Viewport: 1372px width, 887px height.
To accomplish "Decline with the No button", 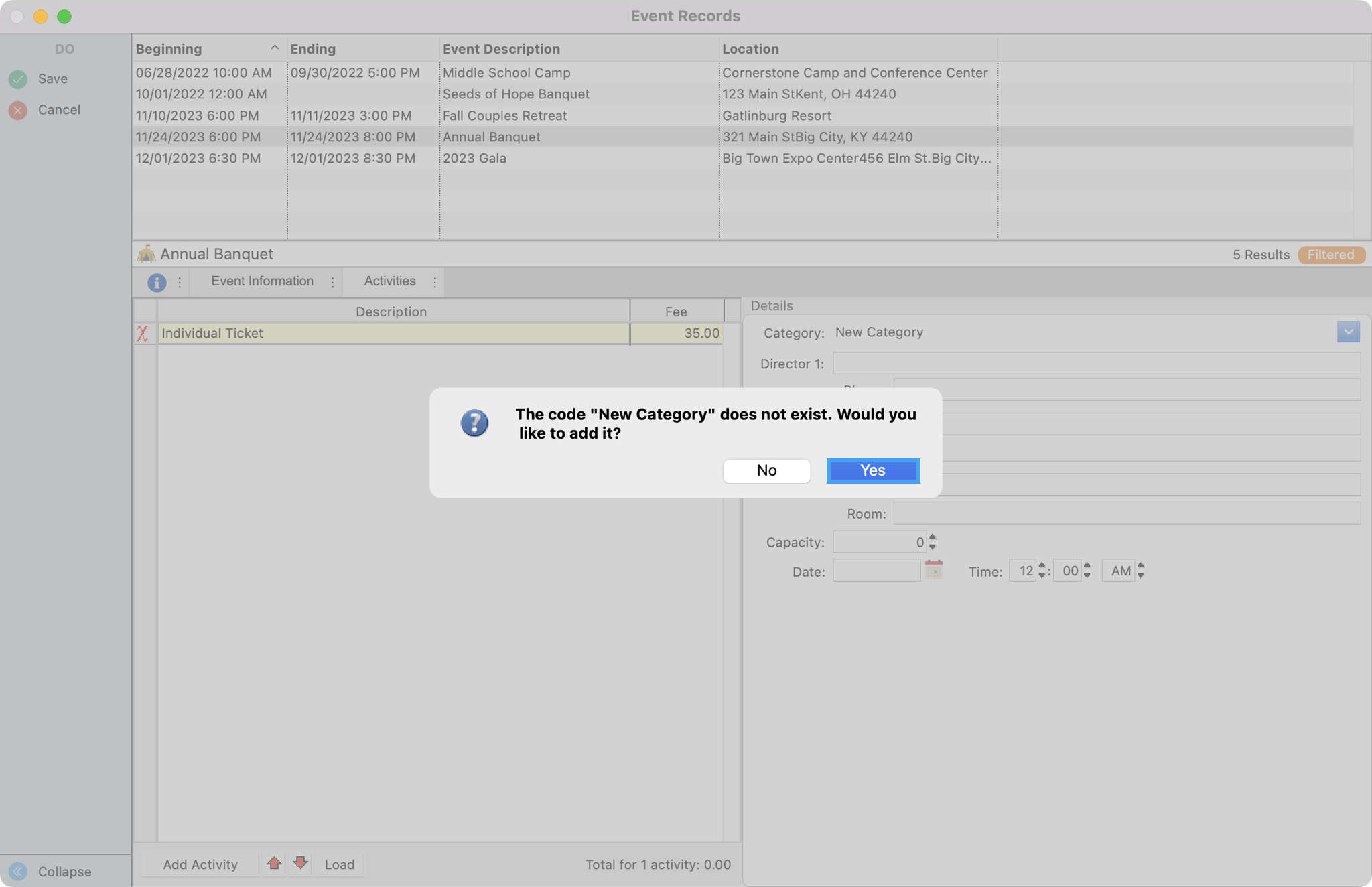I will coord(766,470).
